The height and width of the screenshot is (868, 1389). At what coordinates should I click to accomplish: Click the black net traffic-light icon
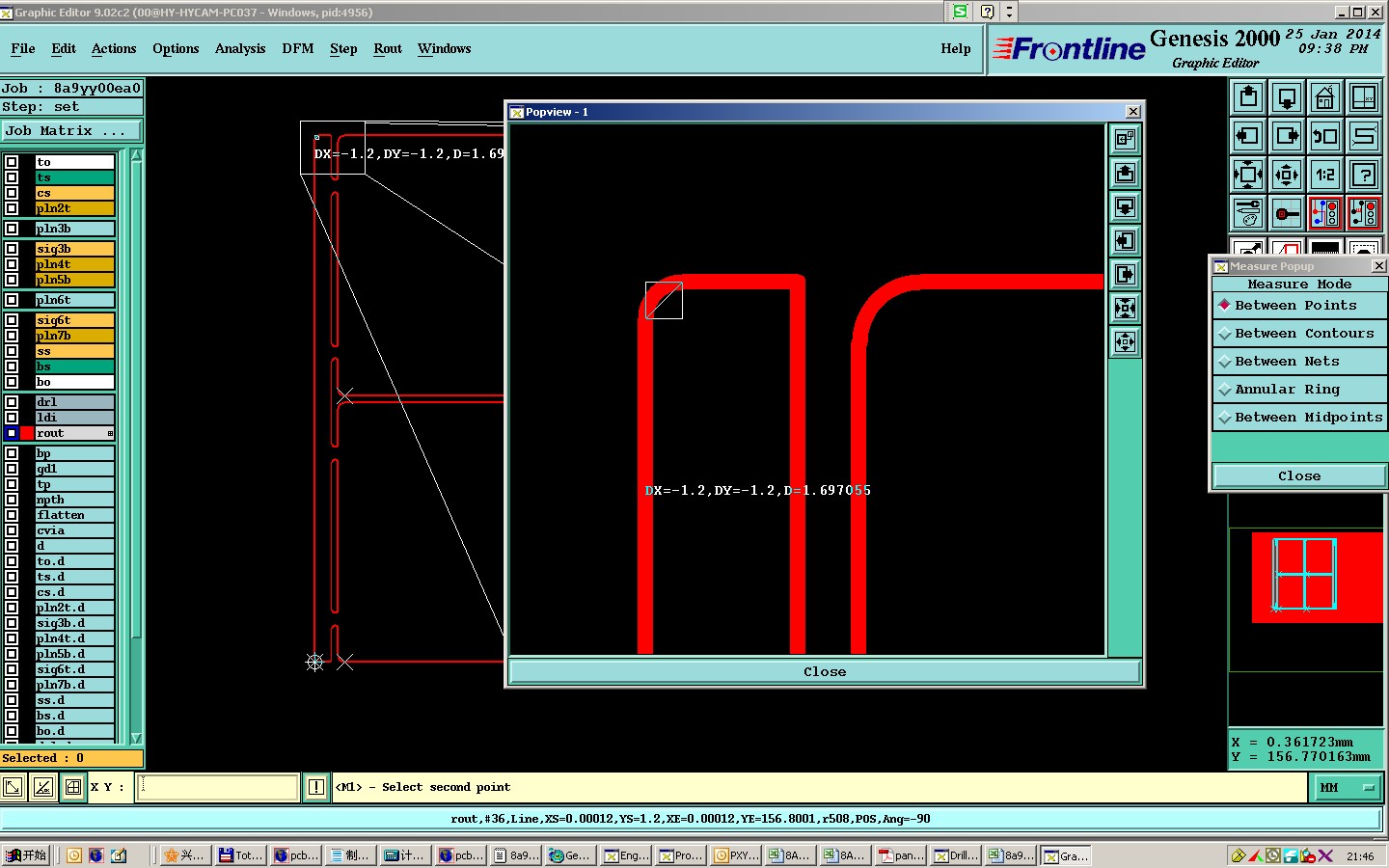1364,213
